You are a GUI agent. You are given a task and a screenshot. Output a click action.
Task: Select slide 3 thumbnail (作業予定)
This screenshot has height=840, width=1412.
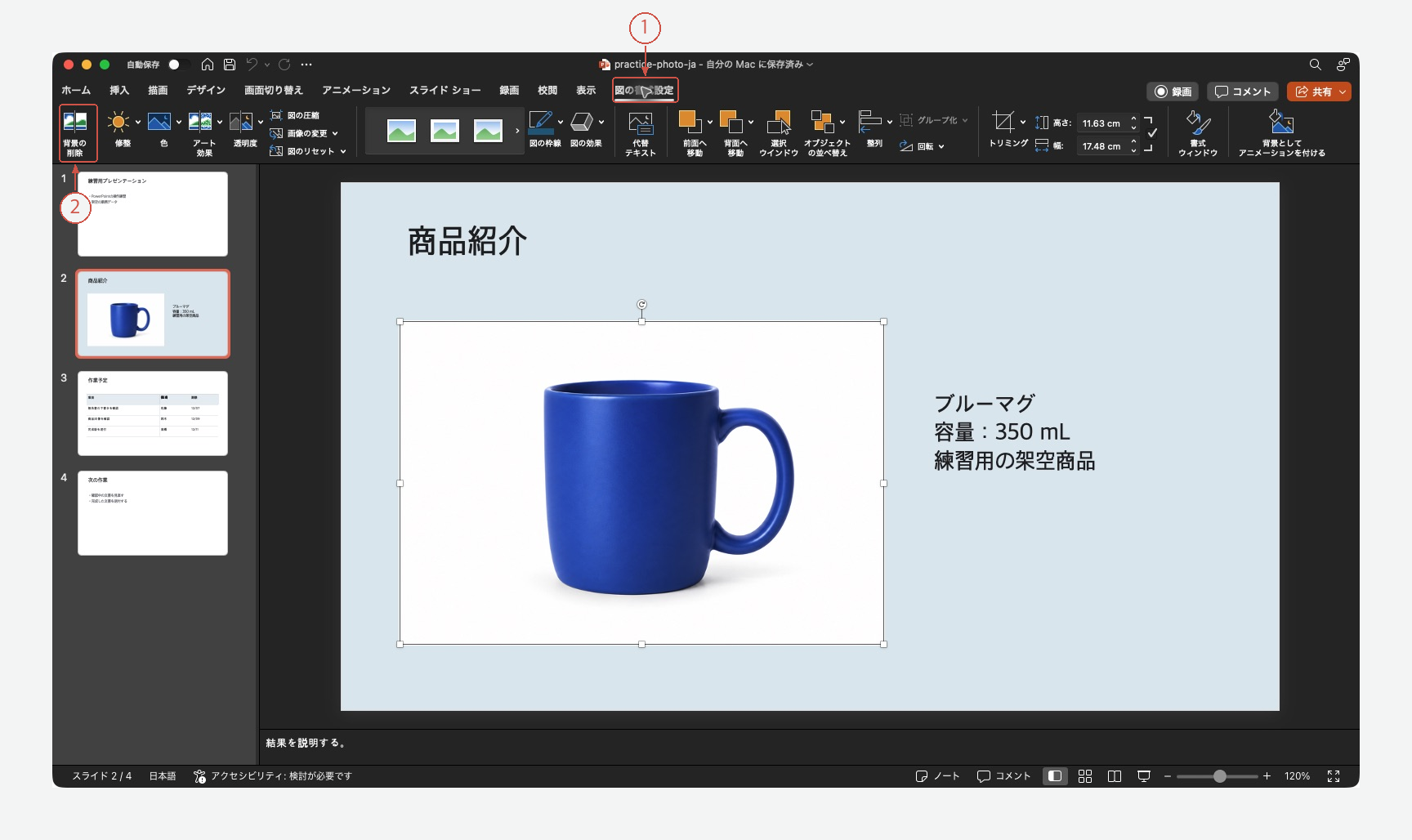[x=153, y=413]
